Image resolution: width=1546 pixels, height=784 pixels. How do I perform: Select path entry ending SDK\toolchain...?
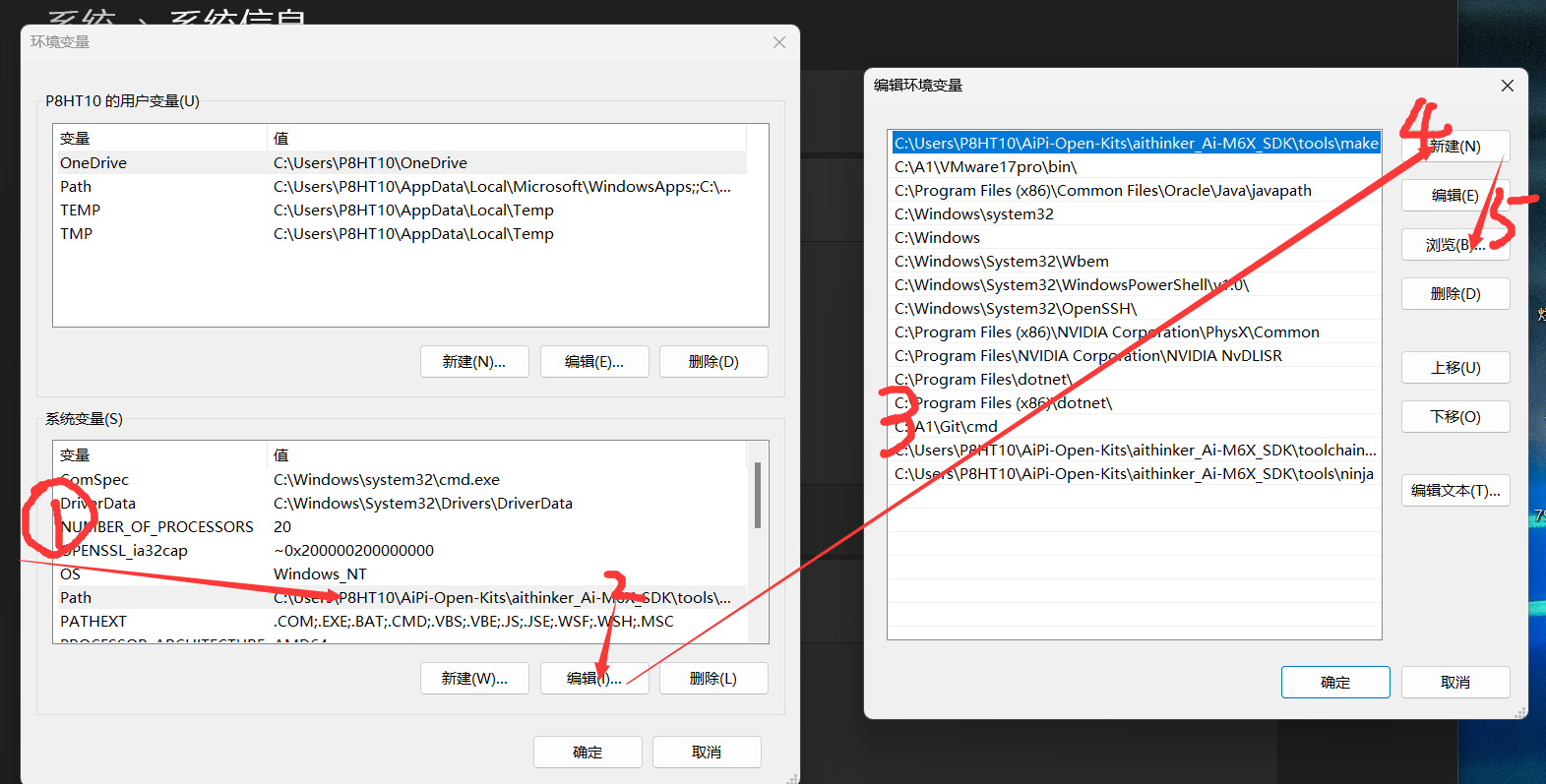click(x=1135, y=450)
